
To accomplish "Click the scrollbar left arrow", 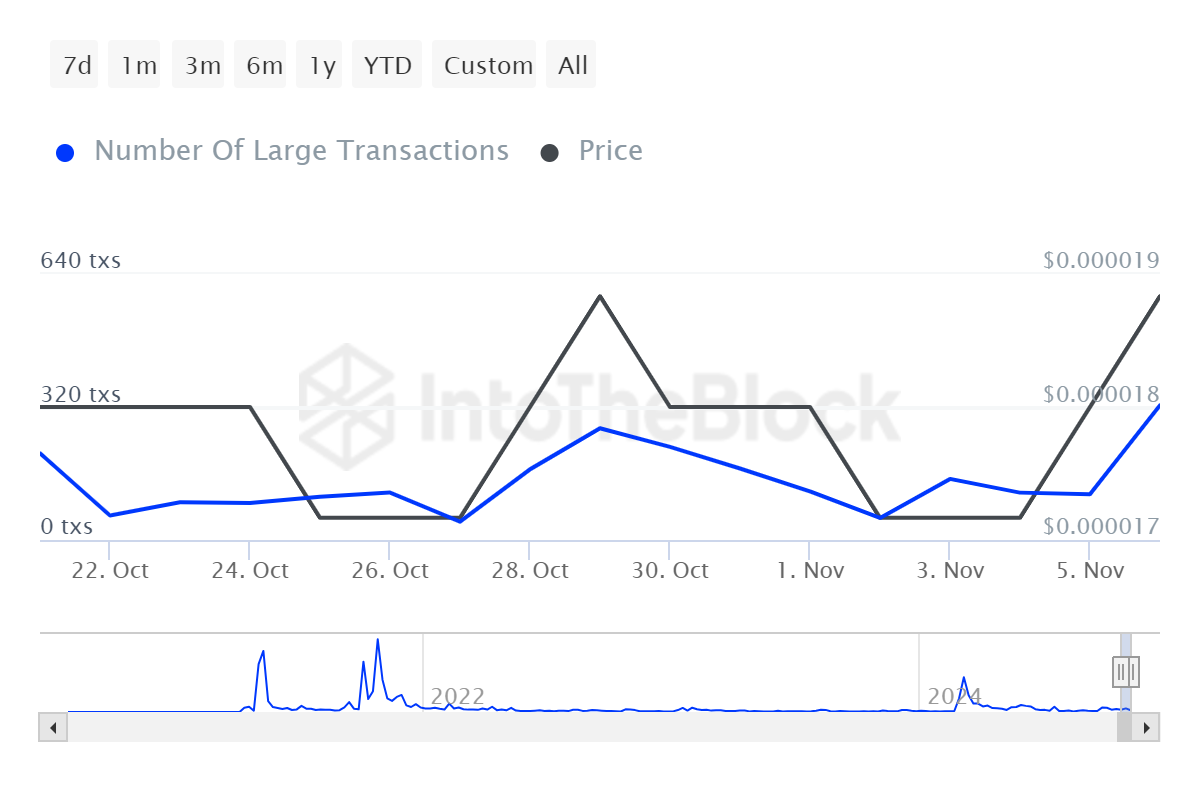I will point(53,727).
